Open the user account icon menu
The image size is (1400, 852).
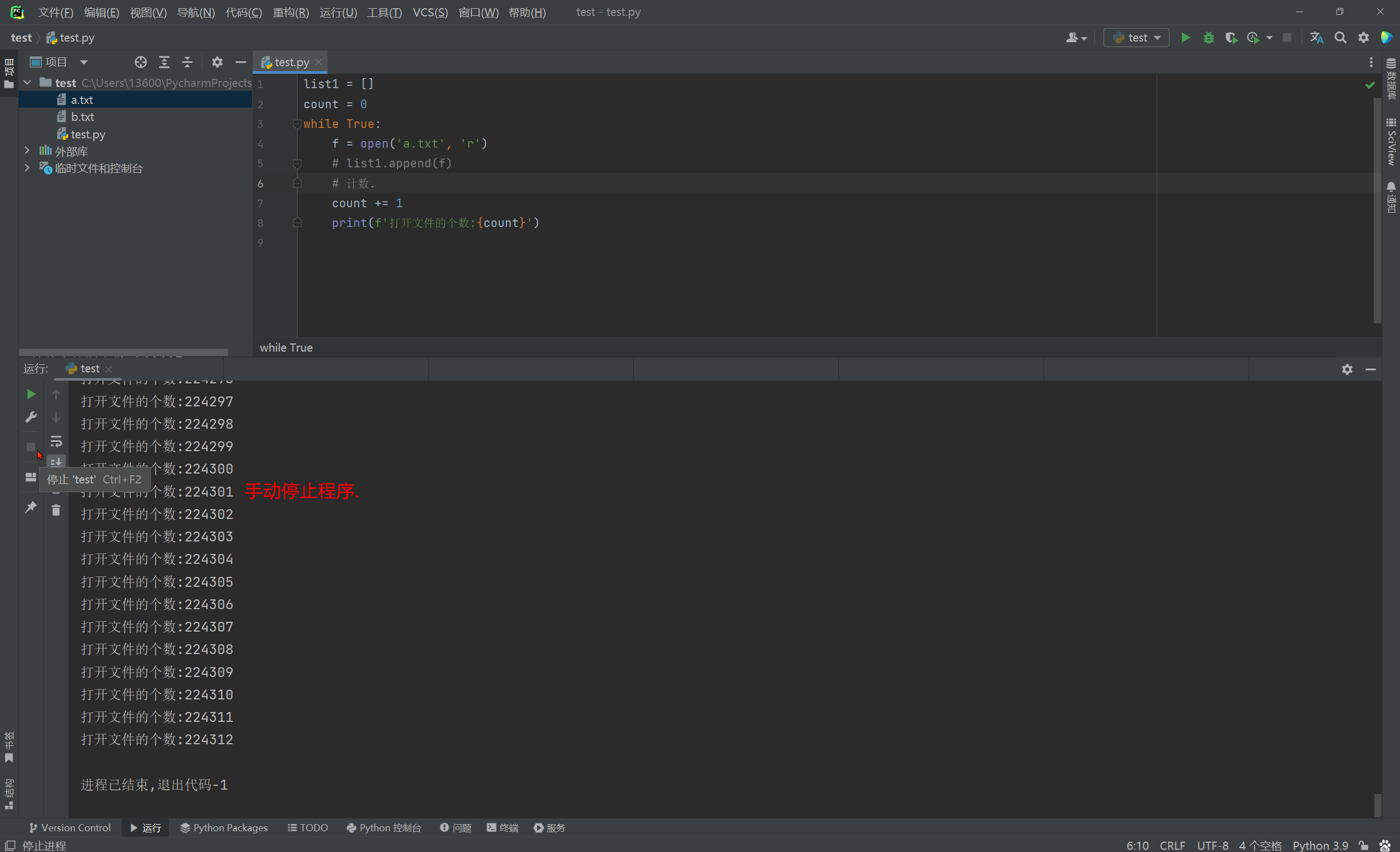tap(1076, 38)
